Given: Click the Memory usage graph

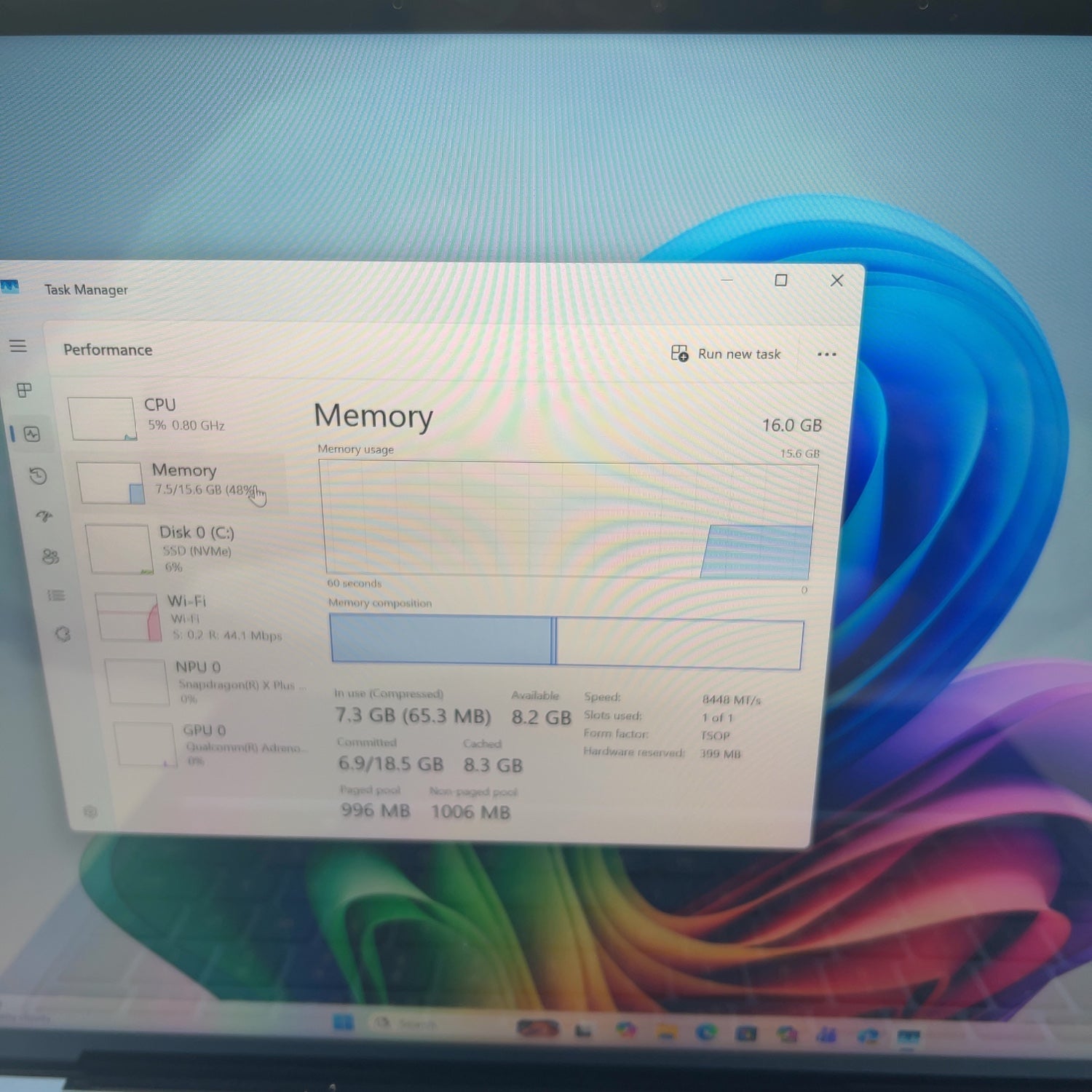Looking at the screenshot, I should click(x=569, y=520).
